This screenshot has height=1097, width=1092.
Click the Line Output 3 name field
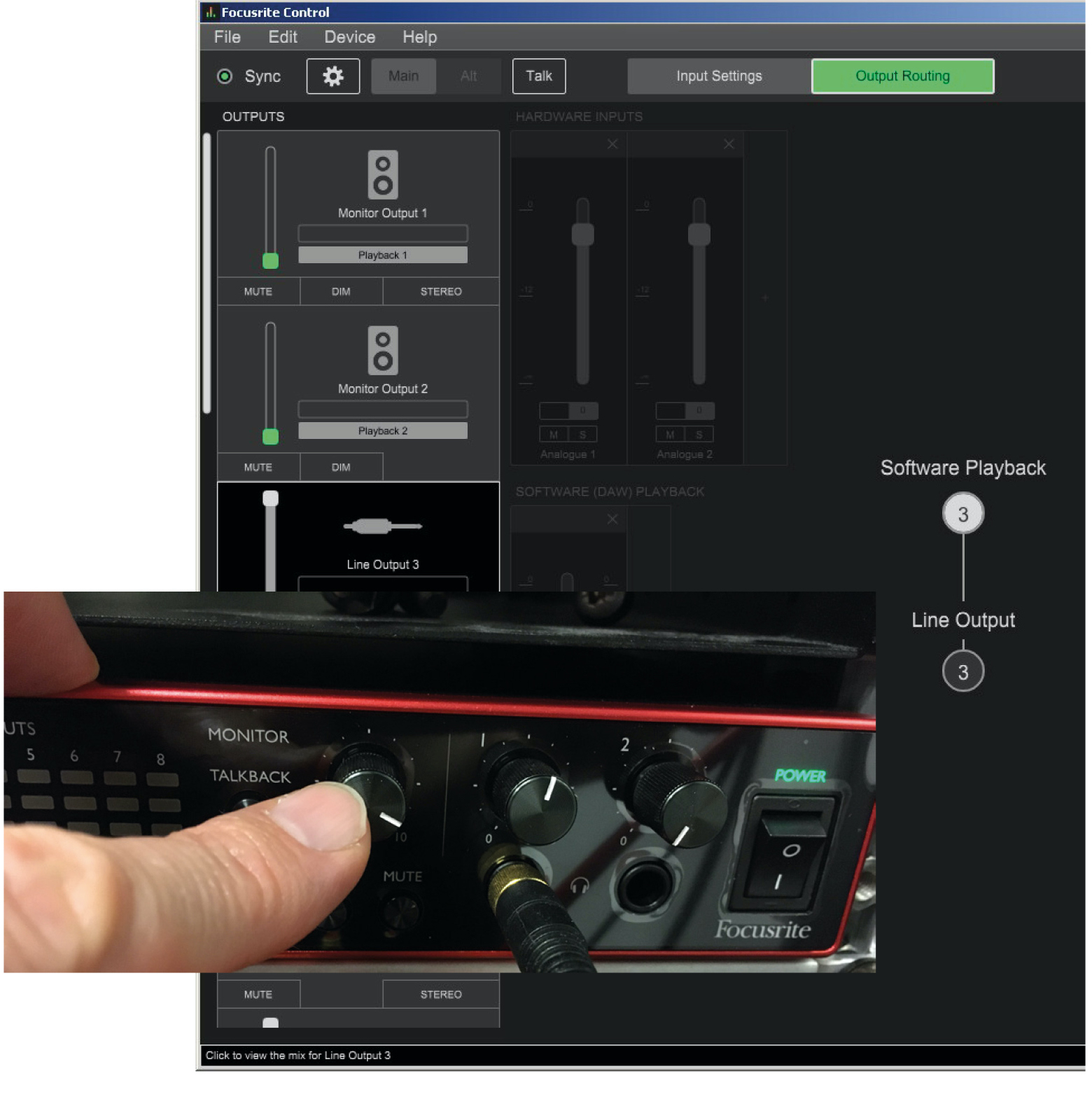pyautogui.click(x=383, y=584)
